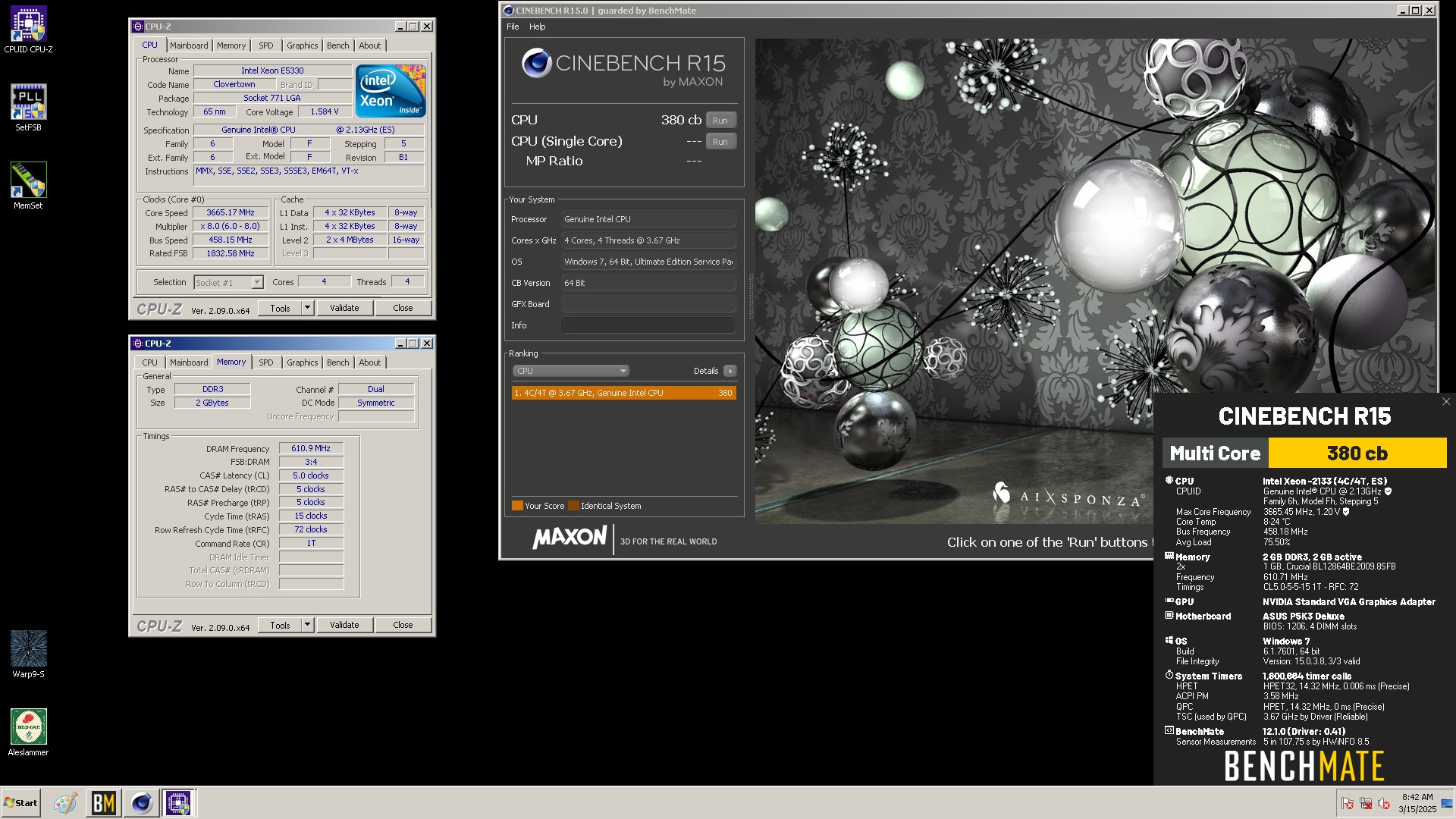Image resolution: width=1456 pixels, height=819 pixels.
Task: Run the CPU (Single Core) test
Action: [720, 141]
